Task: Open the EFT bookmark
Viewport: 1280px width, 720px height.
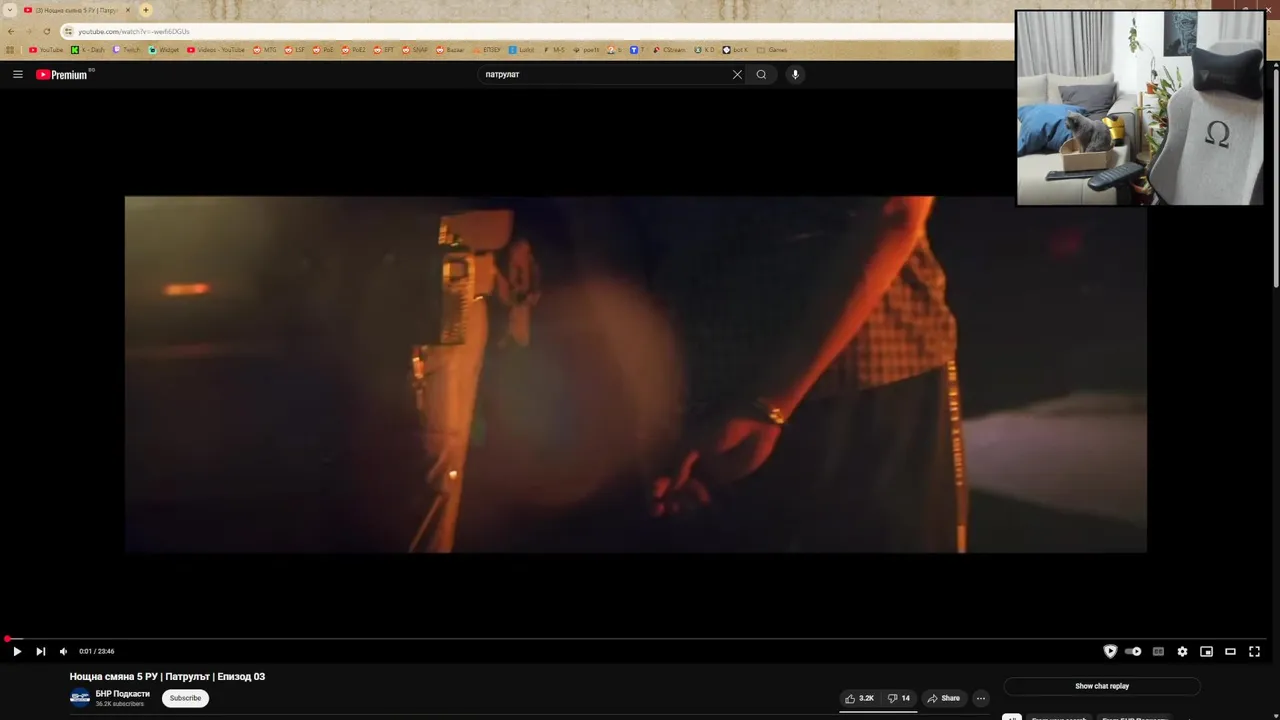Action: [383, 50]
